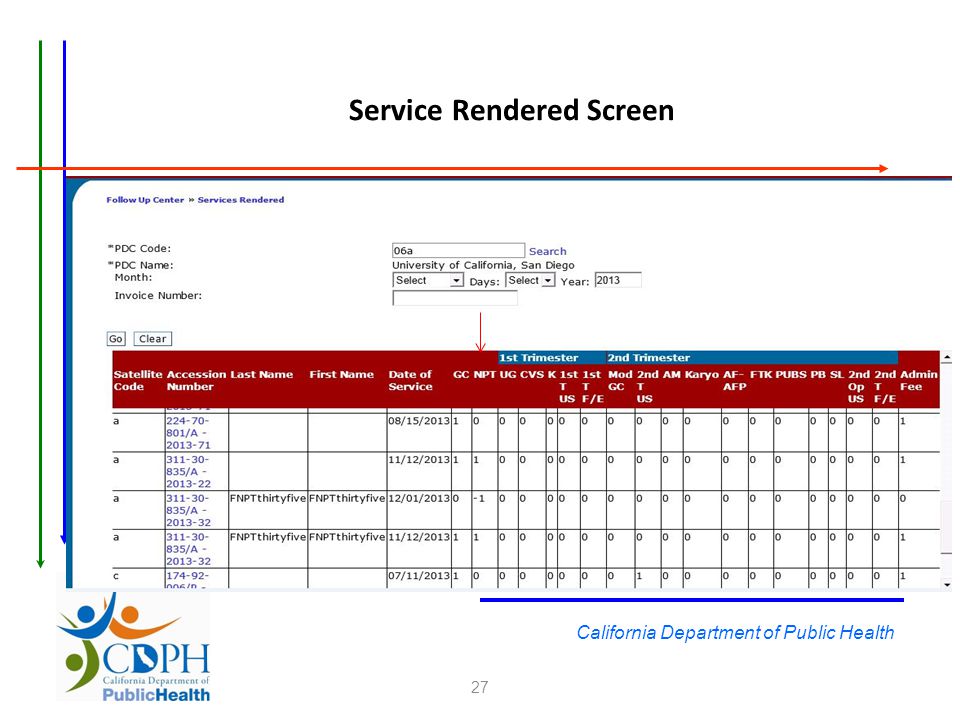The height and width of the screenshot is (720, 960).
Task: Click the Last Name column header
Action: click(261, 374)
